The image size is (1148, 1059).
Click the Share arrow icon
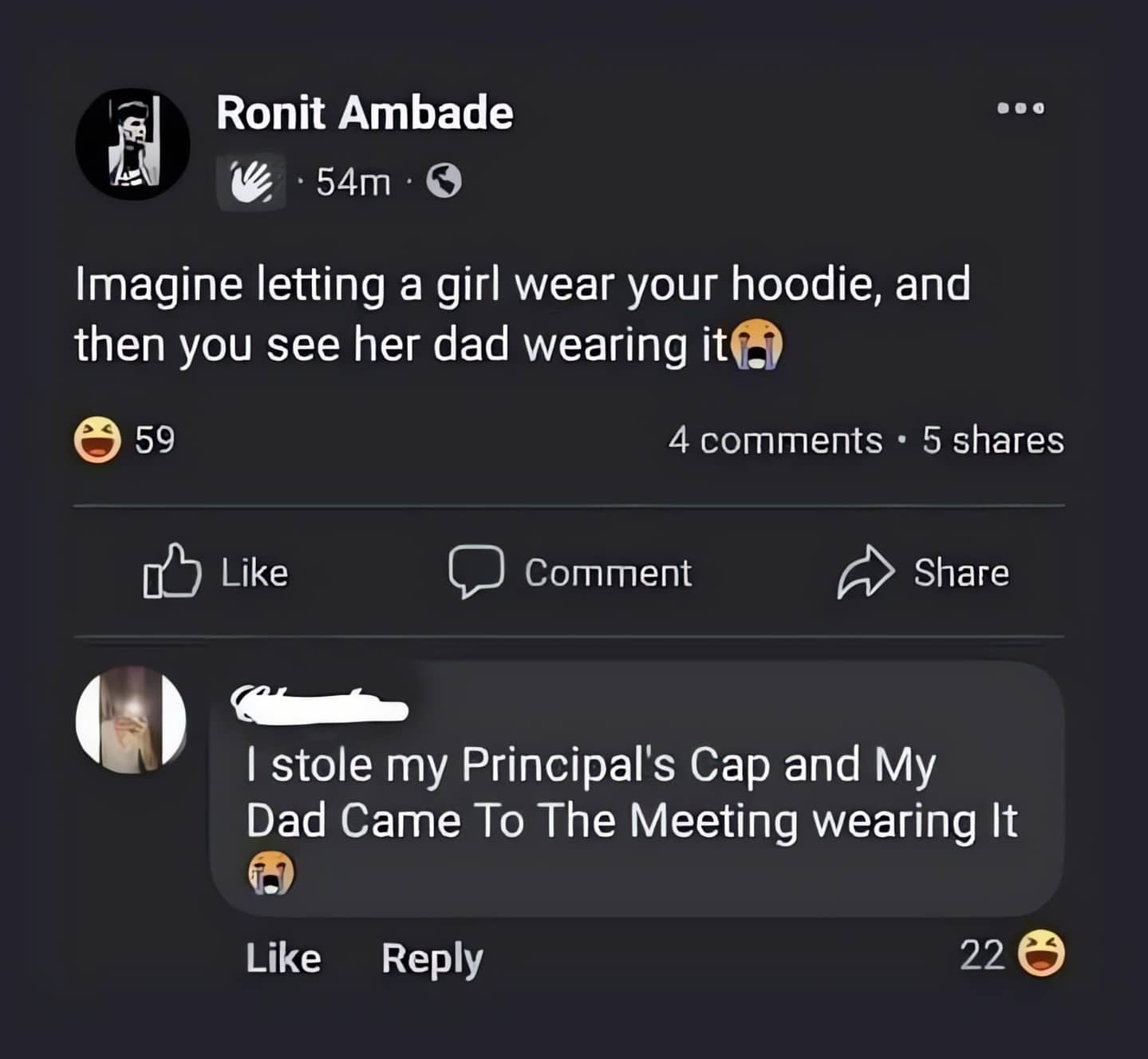(x=865, y=571)
